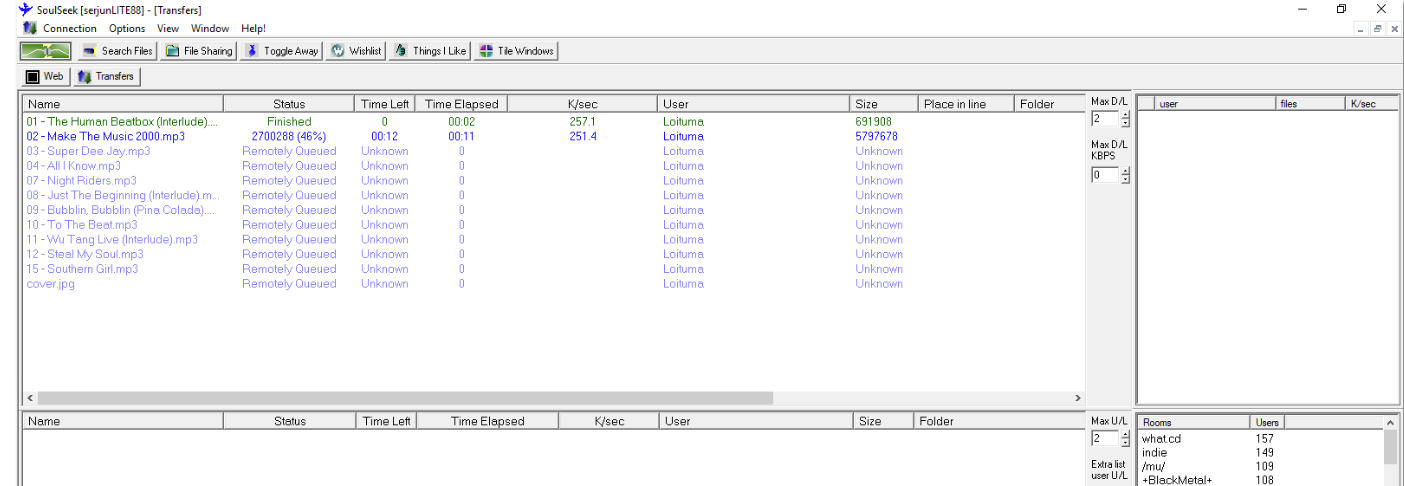Sort downloads by Status column header
This screenshot has height=486, width=1404.
289,104
